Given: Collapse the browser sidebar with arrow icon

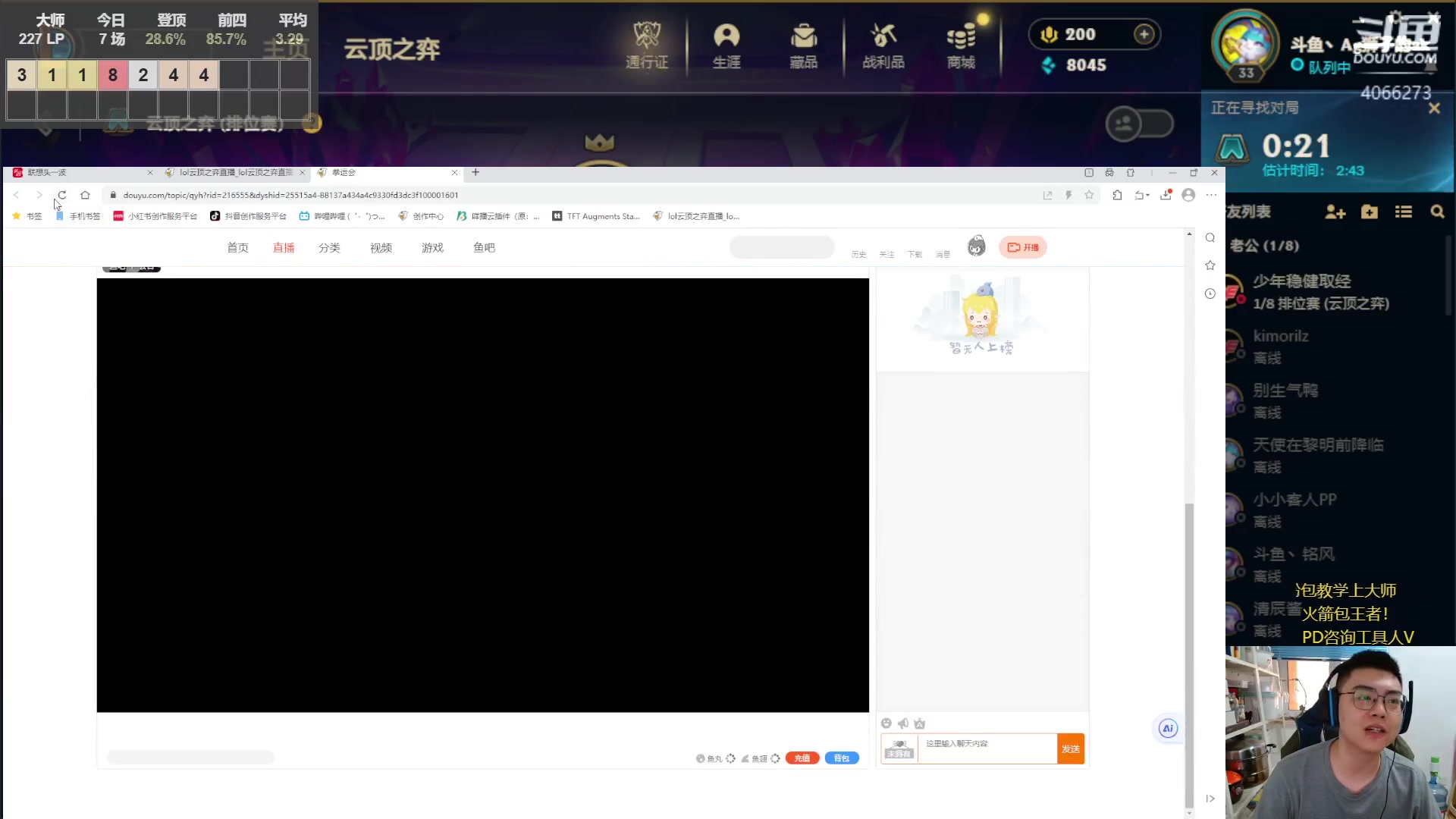Looking at the screenshot, I should click(1210, 799).
